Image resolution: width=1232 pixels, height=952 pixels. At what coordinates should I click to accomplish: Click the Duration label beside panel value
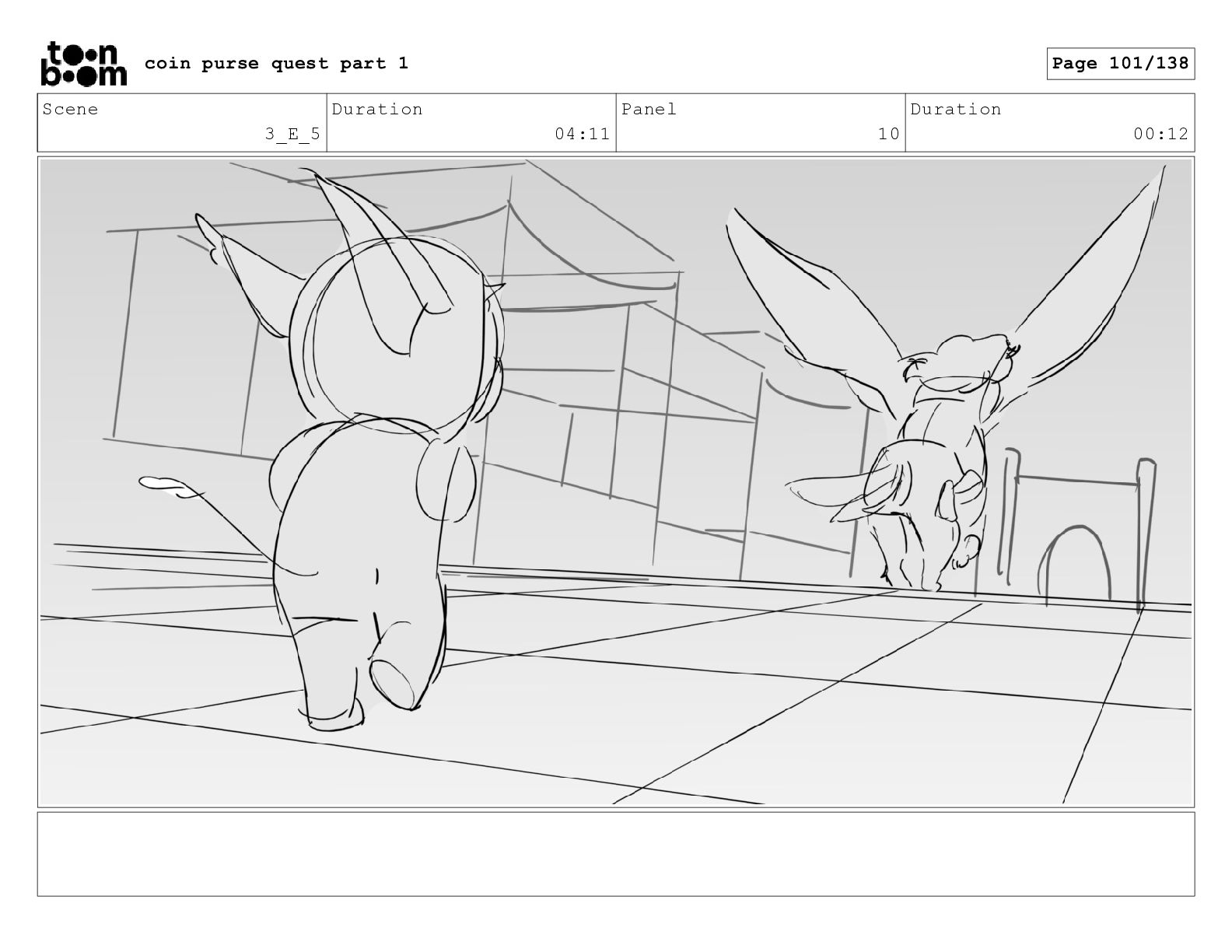coord(956,109)
